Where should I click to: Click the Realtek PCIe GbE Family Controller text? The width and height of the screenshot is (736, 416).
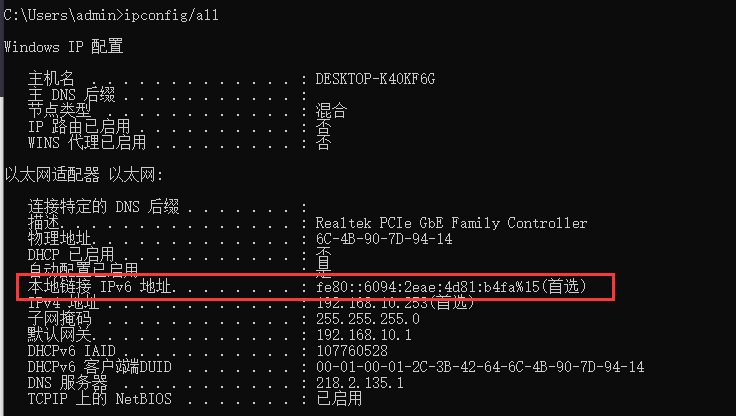451,223
